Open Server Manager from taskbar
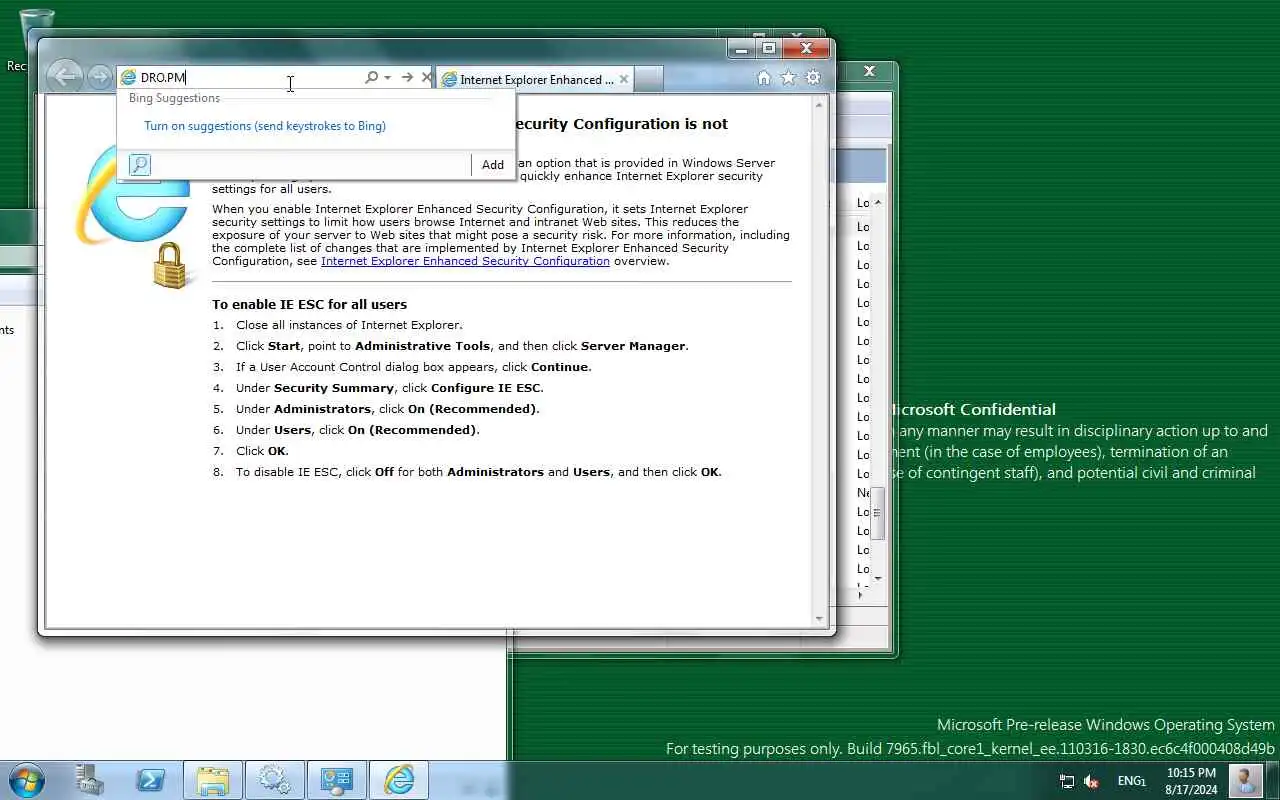 click(x=90, y=780)
